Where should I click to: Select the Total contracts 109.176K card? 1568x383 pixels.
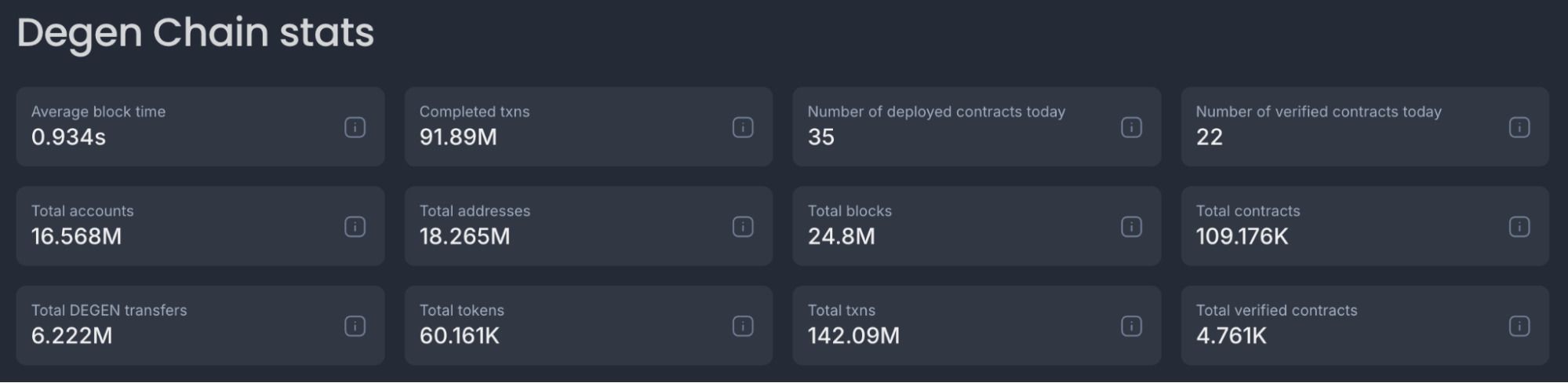(1365, 226)
